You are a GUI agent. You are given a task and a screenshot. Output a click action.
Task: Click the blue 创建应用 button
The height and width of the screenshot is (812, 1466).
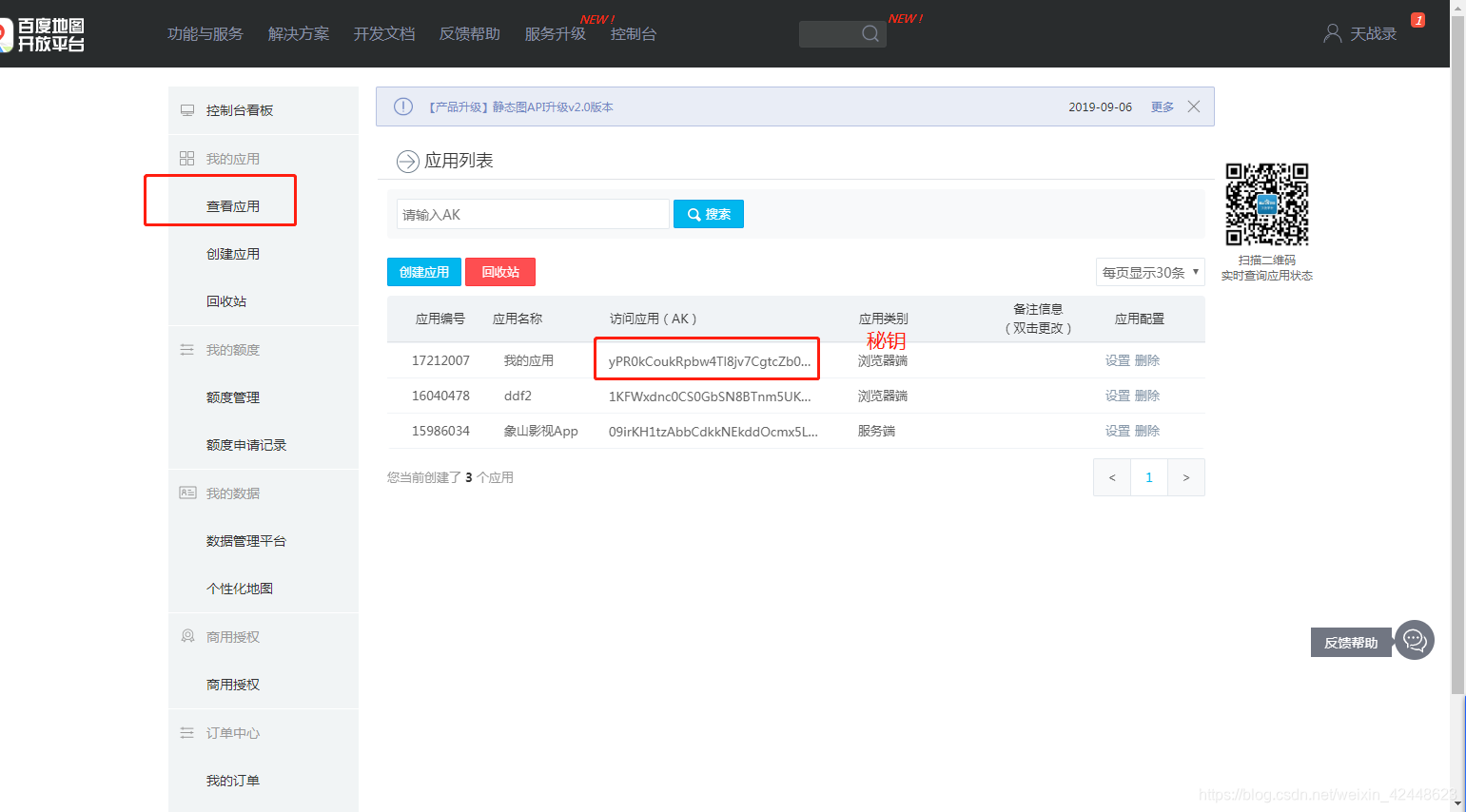[x=424, y=272]
